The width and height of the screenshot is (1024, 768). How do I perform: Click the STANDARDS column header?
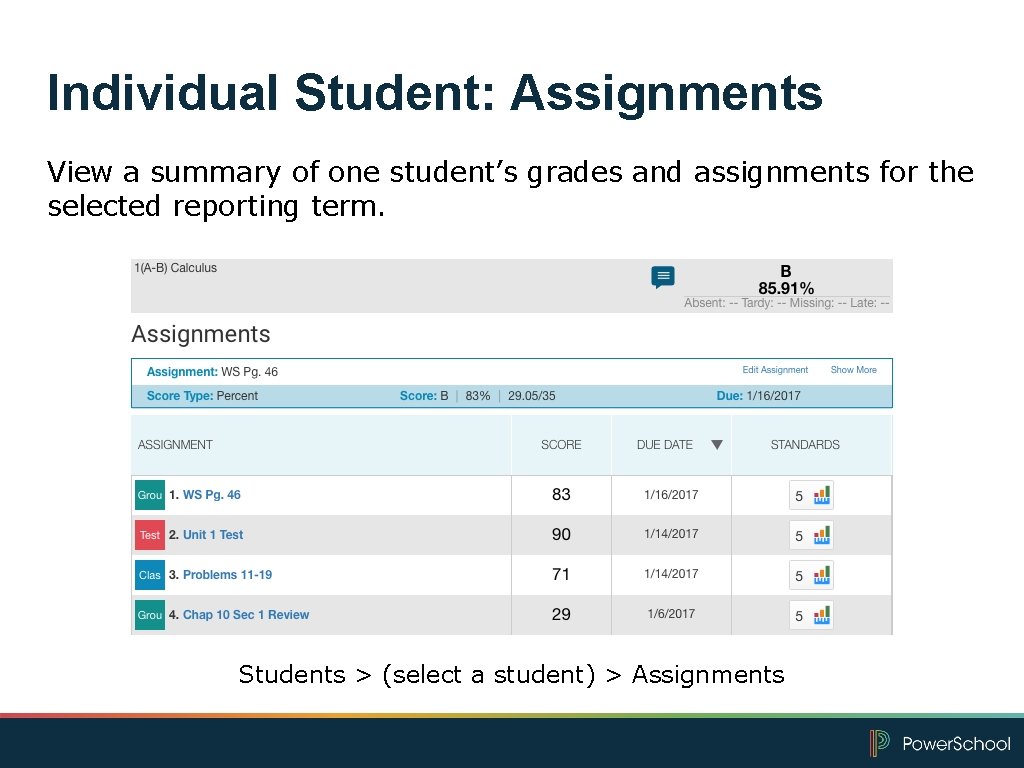805,445
